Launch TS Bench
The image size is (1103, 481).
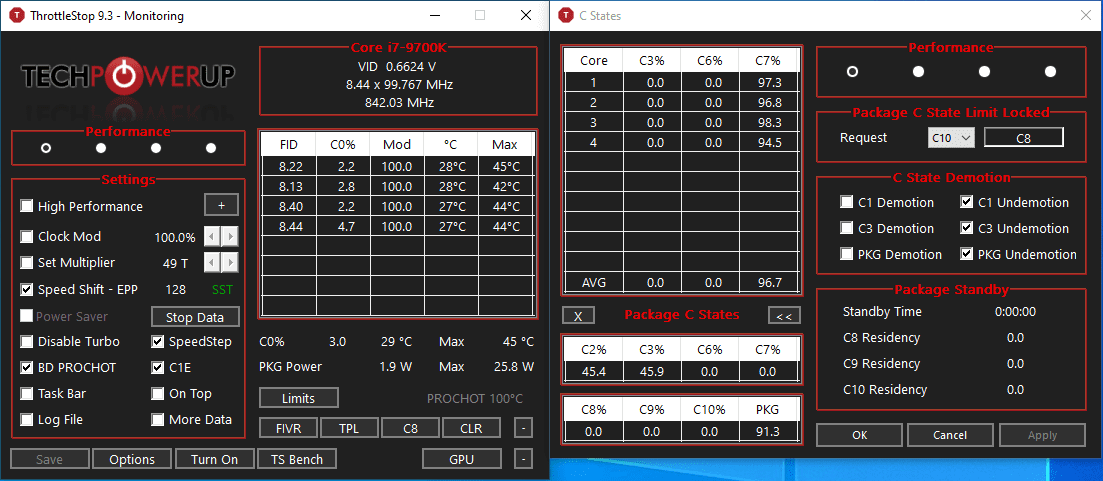click(297, 459)
